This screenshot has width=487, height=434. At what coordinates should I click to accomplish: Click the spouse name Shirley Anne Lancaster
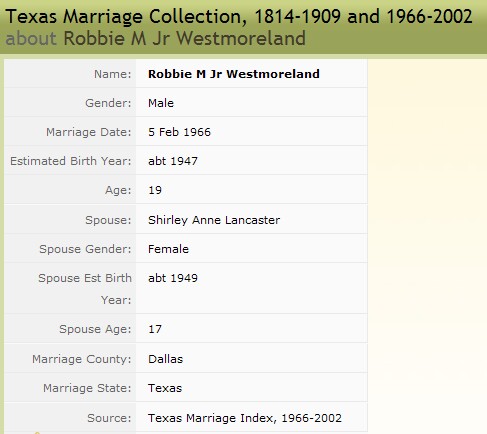click(x=214, y=220)
